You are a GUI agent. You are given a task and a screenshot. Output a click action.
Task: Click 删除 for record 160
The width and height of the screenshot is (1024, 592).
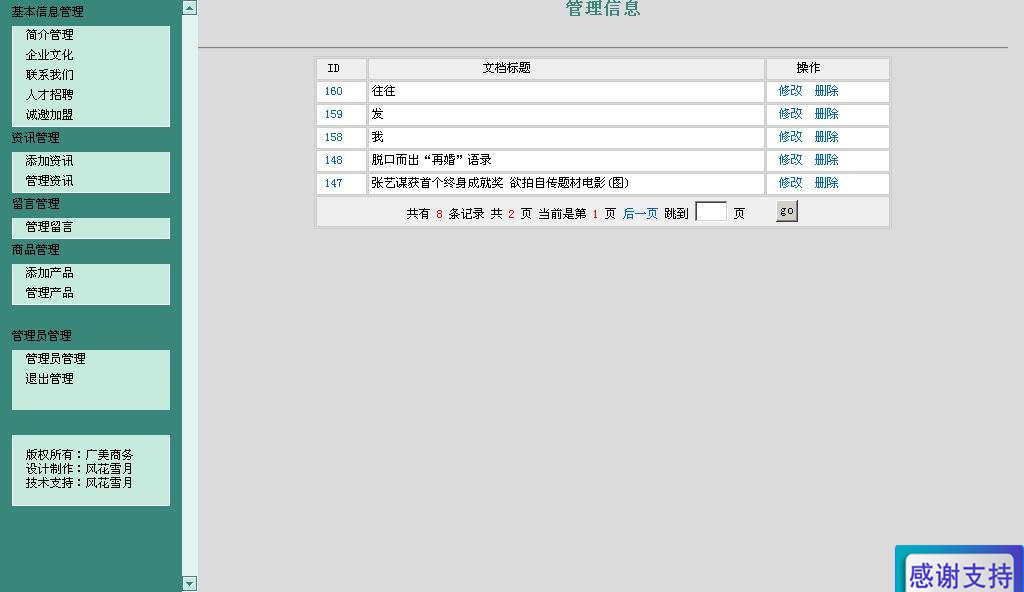(x=827, y=91)
